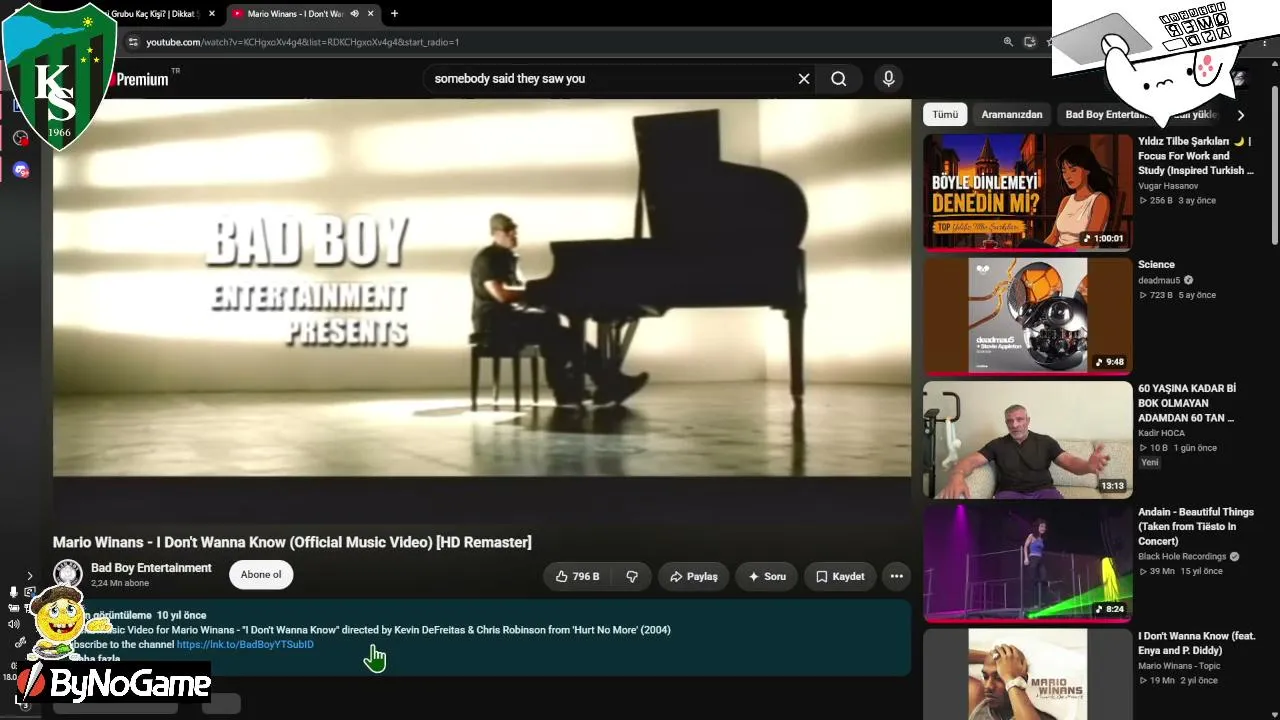The width and height of the screenshot is (1280, 720).
Task: Open the site information icon in the address bar
Action: [x=132, y=42]
